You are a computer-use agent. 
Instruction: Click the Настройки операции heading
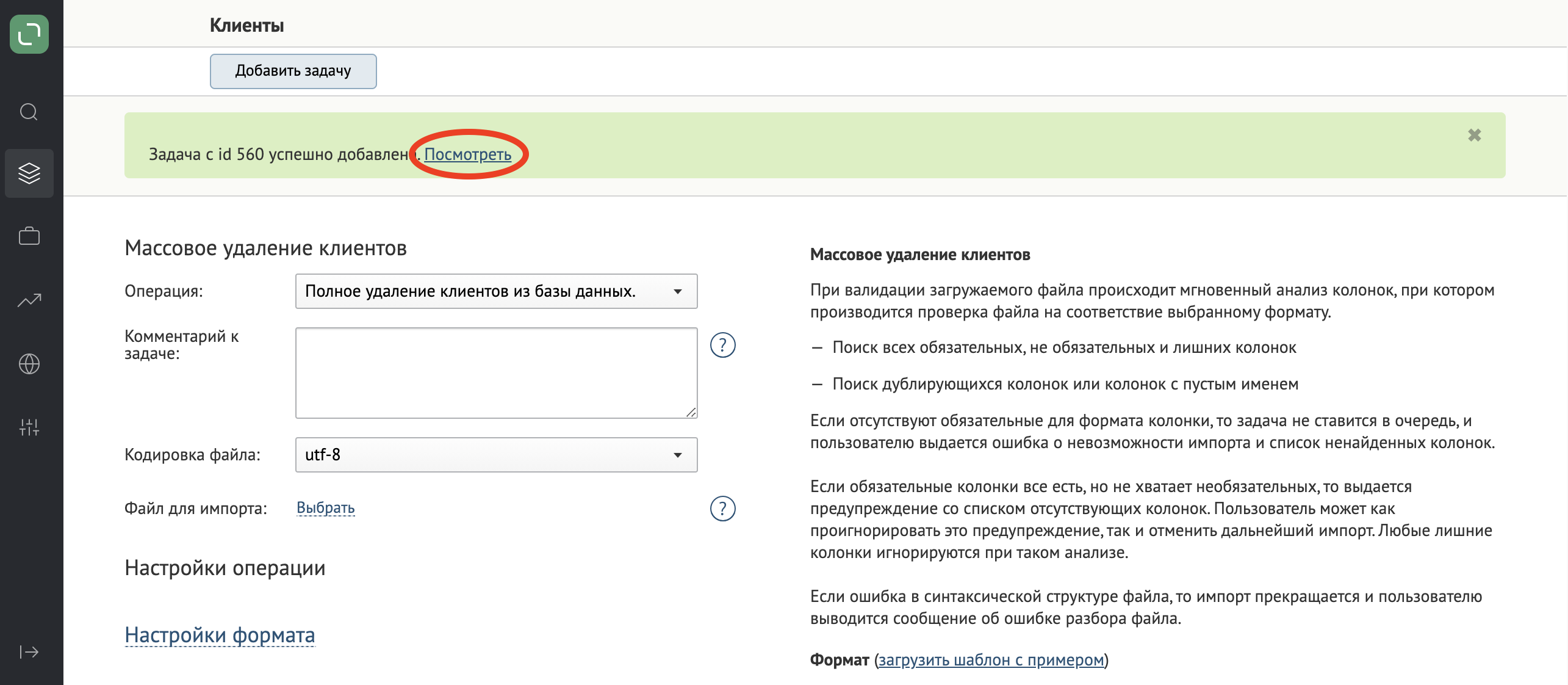pos(225,568)
